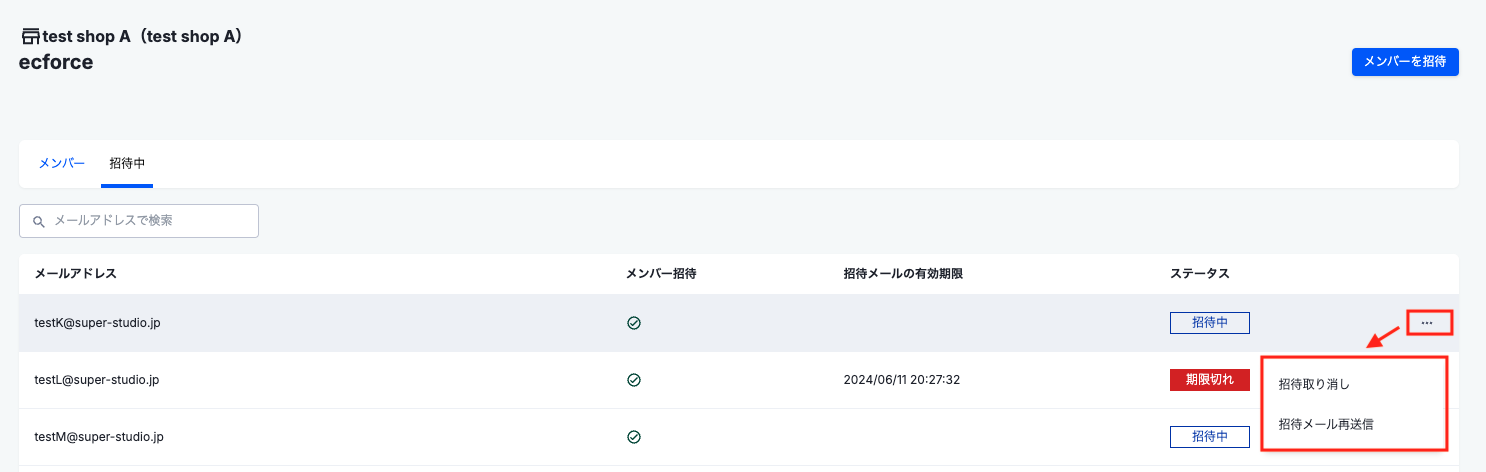Click the 期限切れ status badge for testL

pyautogui.click(x=1210, y=380)
